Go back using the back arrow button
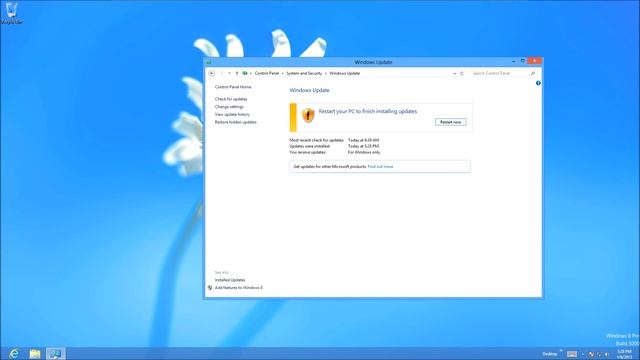 (211, 73)
